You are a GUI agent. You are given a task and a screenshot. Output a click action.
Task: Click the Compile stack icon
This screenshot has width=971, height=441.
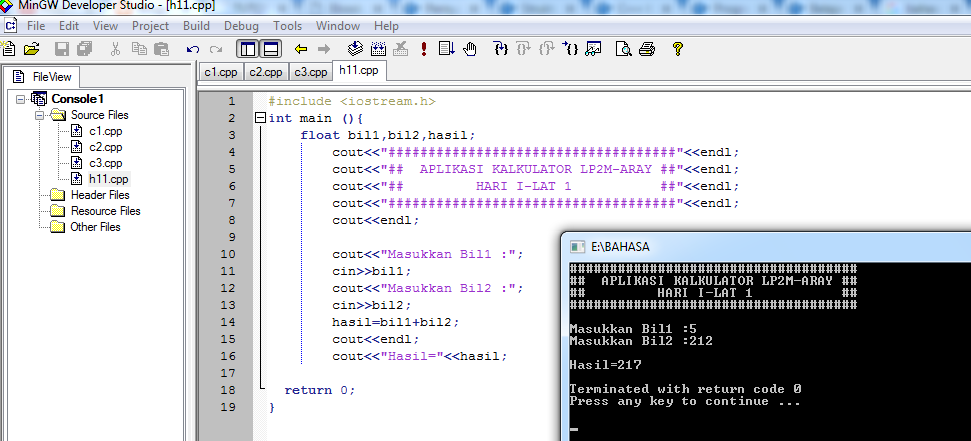pos(355,48)
